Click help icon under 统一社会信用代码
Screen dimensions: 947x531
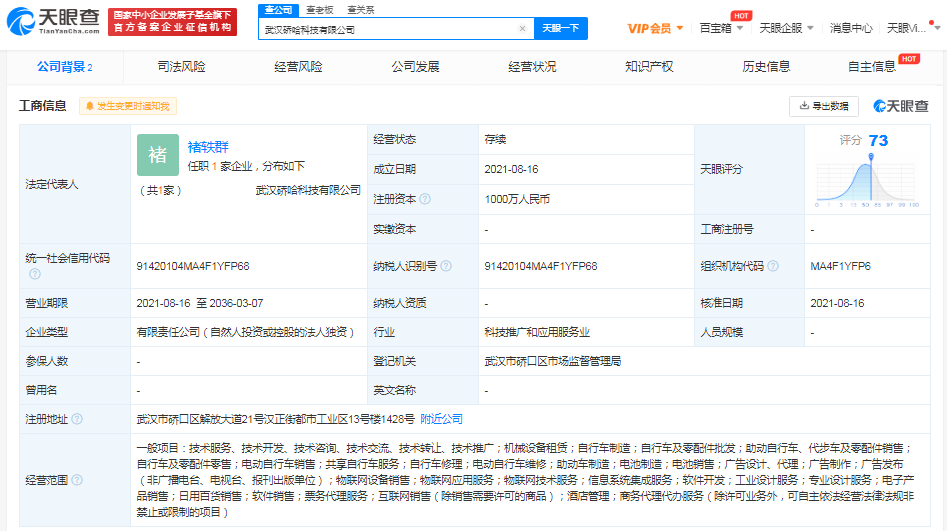pos(35,274)
